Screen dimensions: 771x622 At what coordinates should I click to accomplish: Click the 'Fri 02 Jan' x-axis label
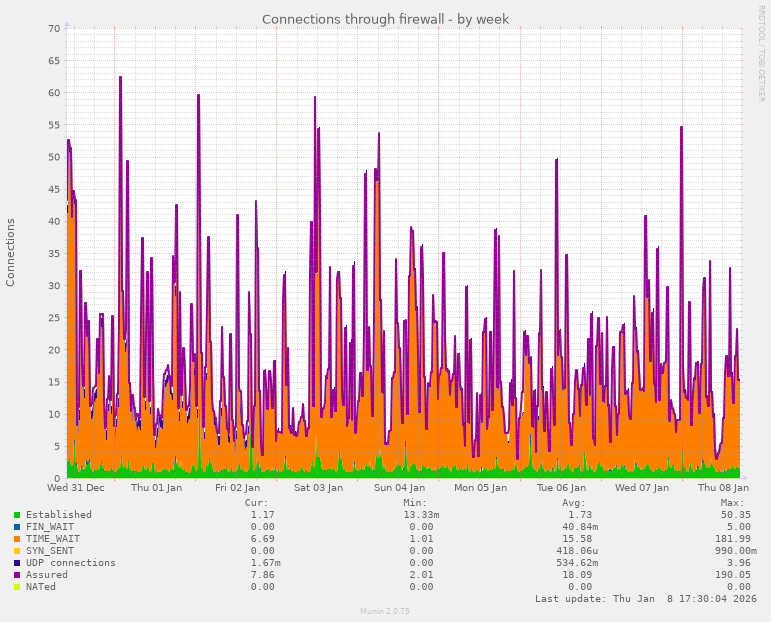237,488
